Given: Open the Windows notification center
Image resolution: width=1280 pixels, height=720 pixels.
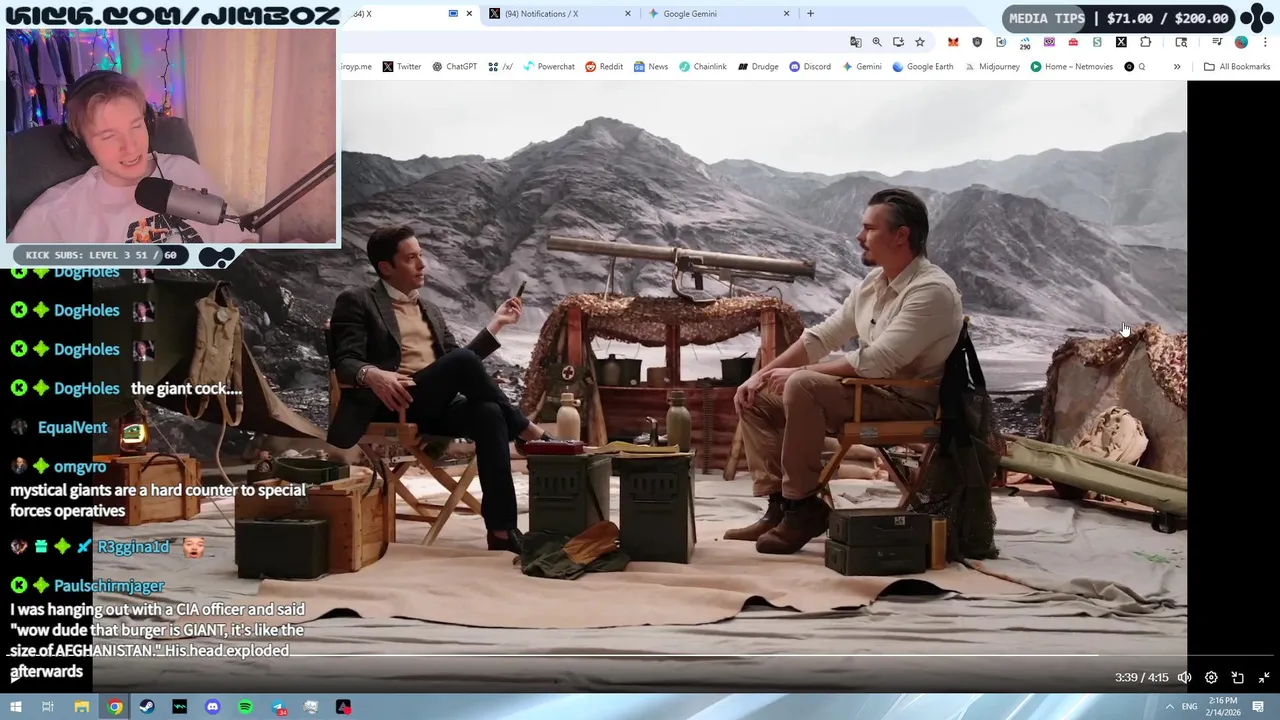Looking at the screenshot, I should pyautogui.click(x=1258, y=707).
